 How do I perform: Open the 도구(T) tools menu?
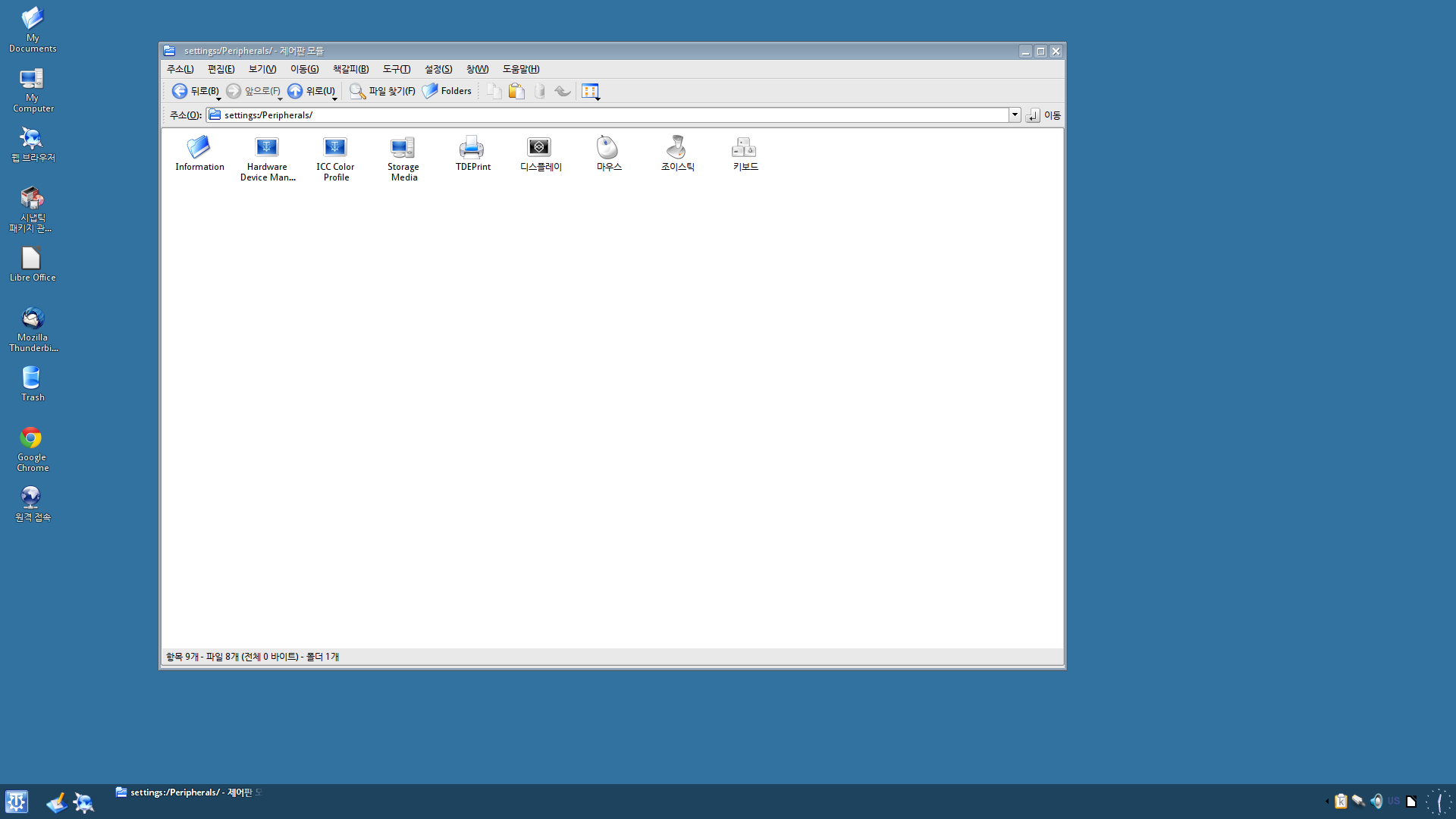tap(397, 69)
